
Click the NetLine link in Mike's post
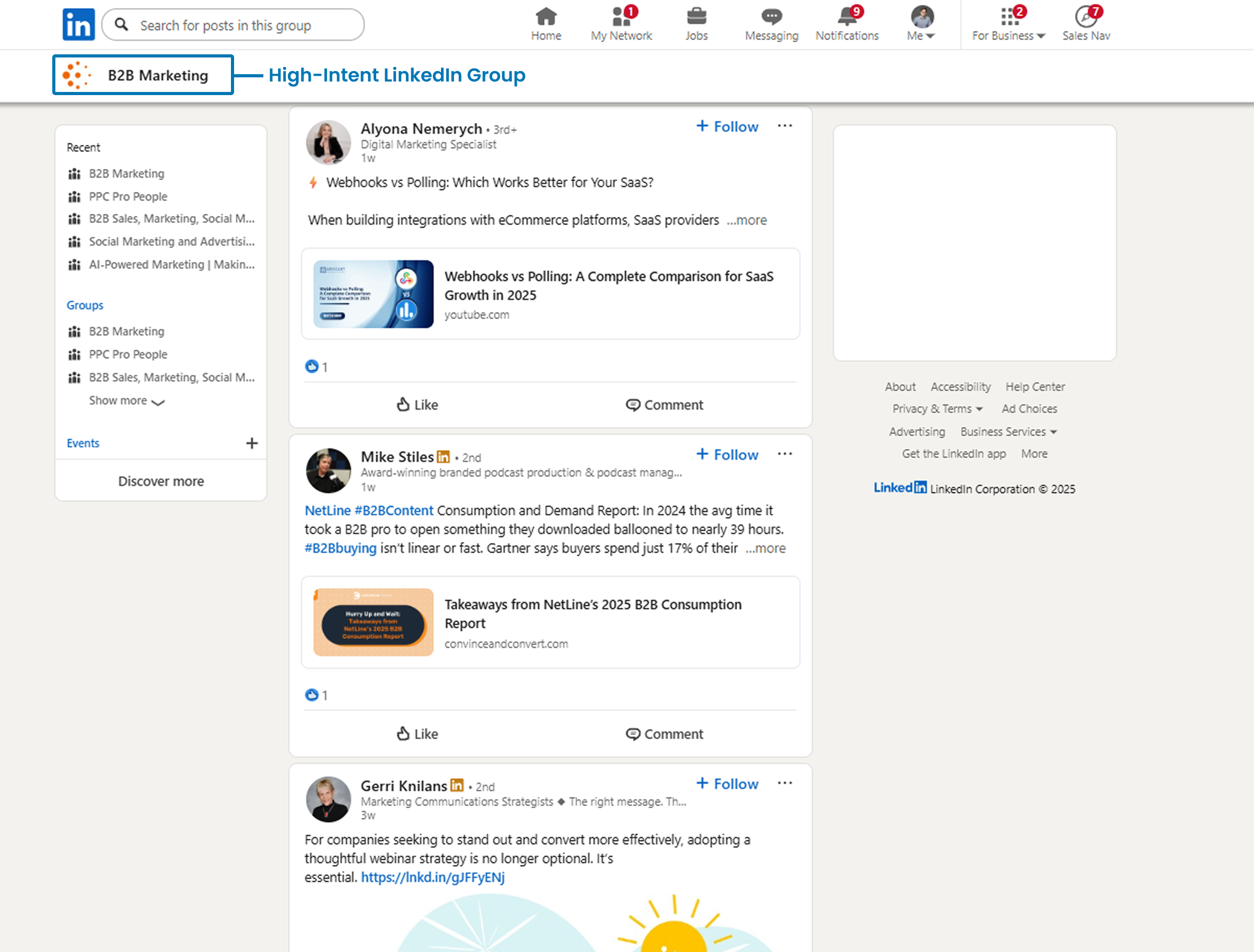pyautogui.click(x=328, y=510)
